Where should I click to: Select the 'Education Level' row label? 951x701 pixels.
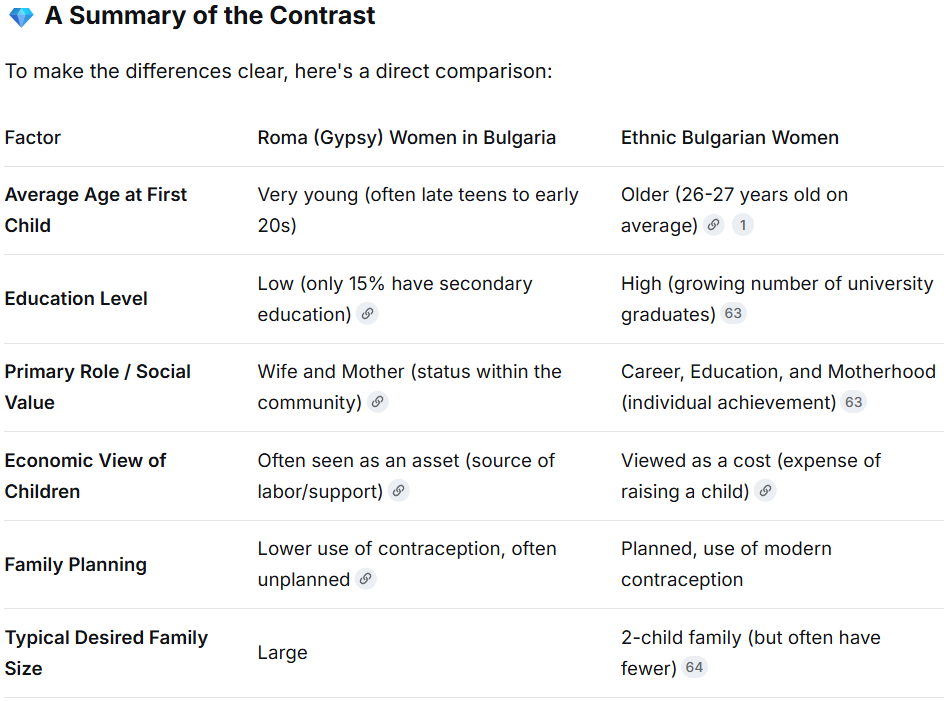pos(76,299)
